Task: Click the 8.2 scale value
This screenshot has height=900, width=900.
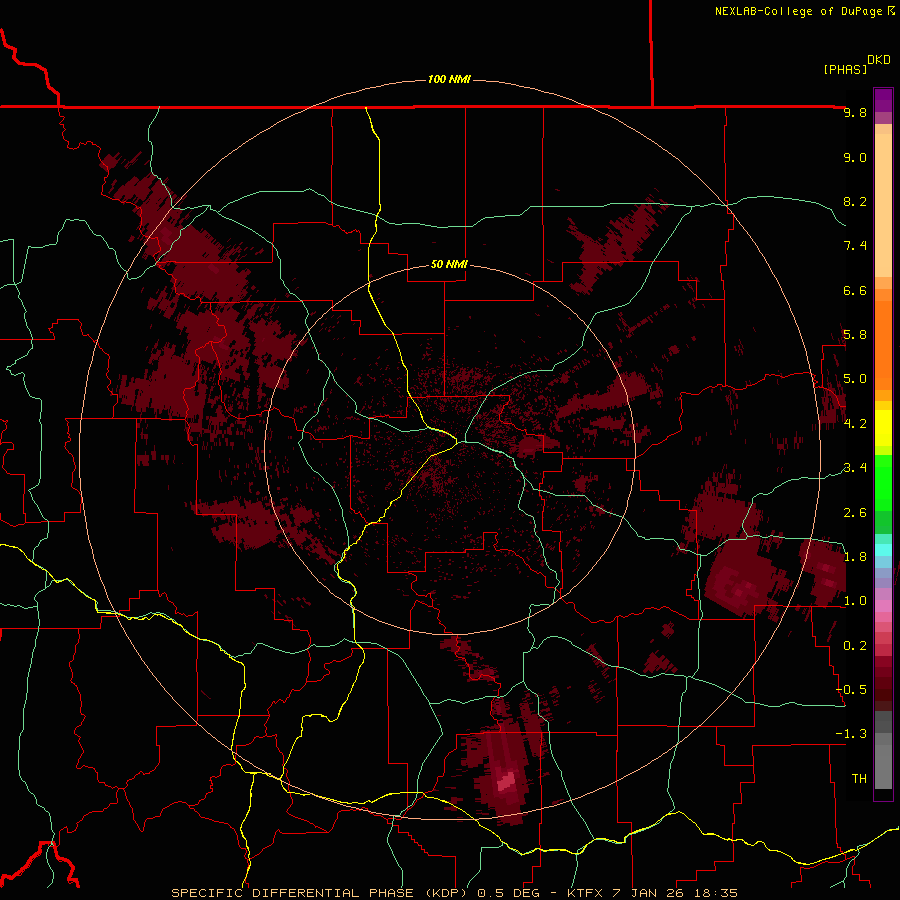Action: (x=855, y=201)
